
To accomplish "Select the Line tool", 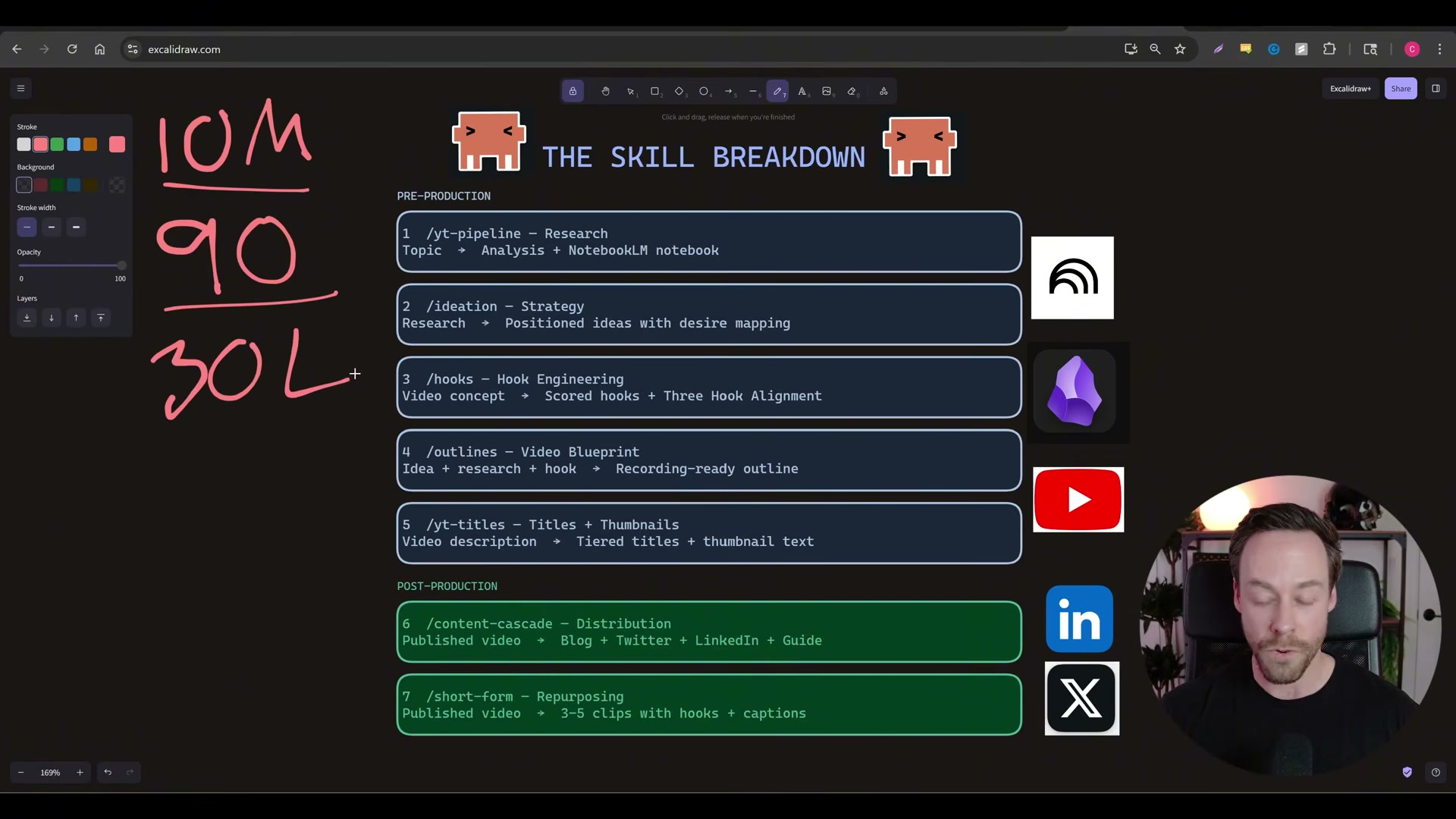I will pos(753,91).
